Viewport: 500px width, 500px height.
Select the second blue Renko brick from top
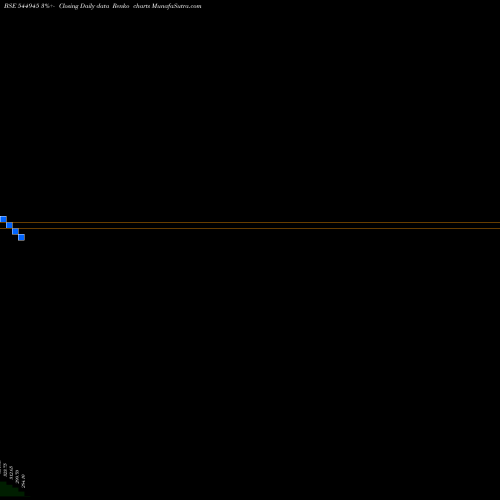(x=9, y=225)
